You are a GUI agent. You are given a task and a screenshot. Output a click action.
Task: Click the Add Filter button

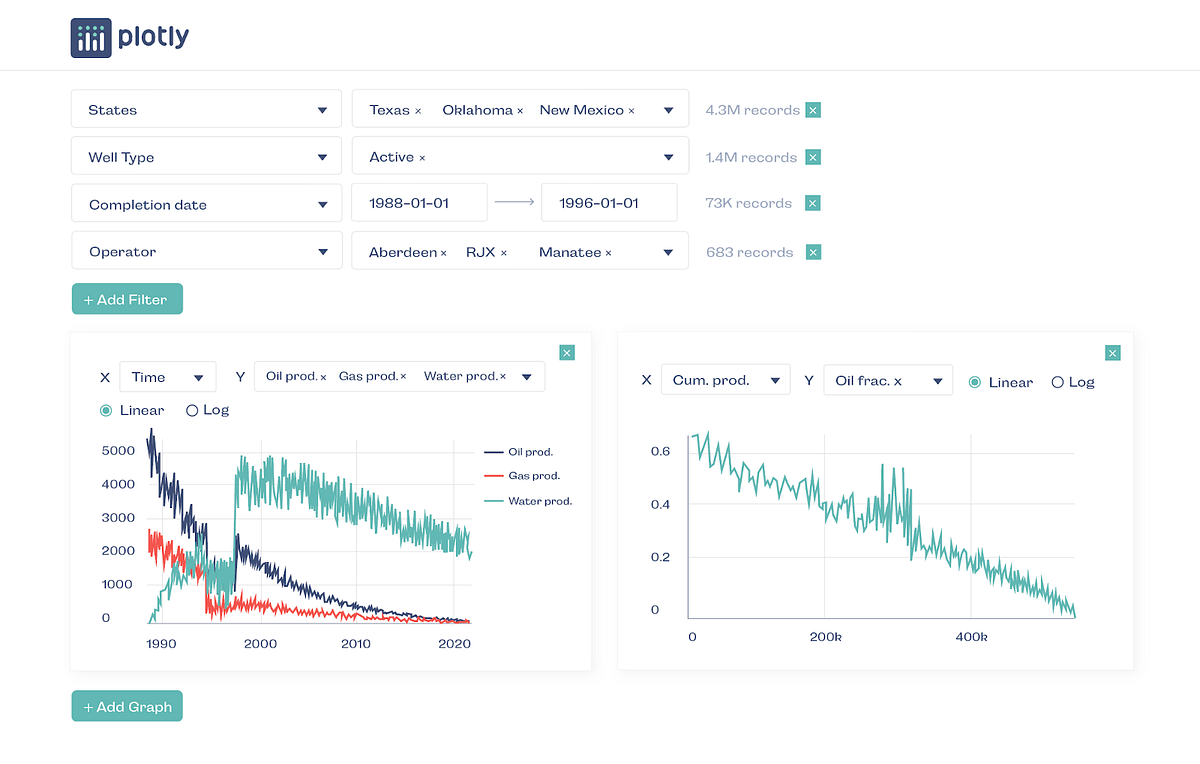tap(127, 299)
